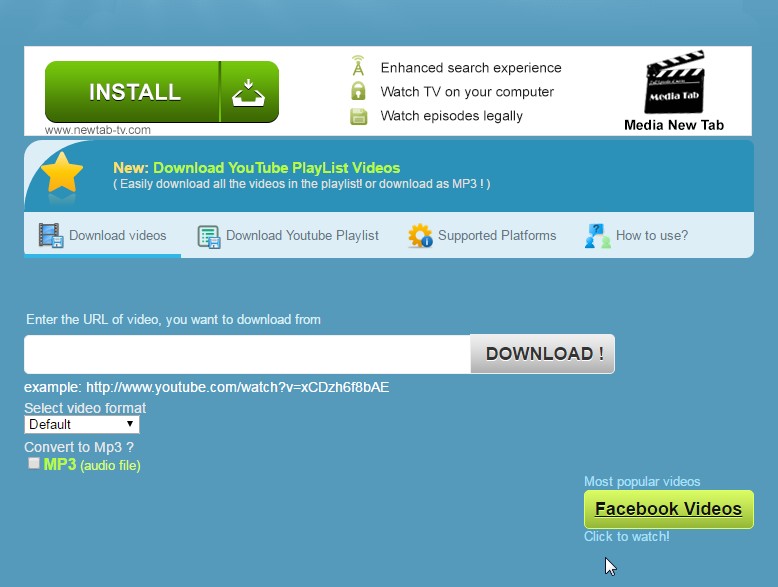This screenshot has height=587, width=778.
Task: Click the Most popular videos label
Action: click(x=642, y=481)
